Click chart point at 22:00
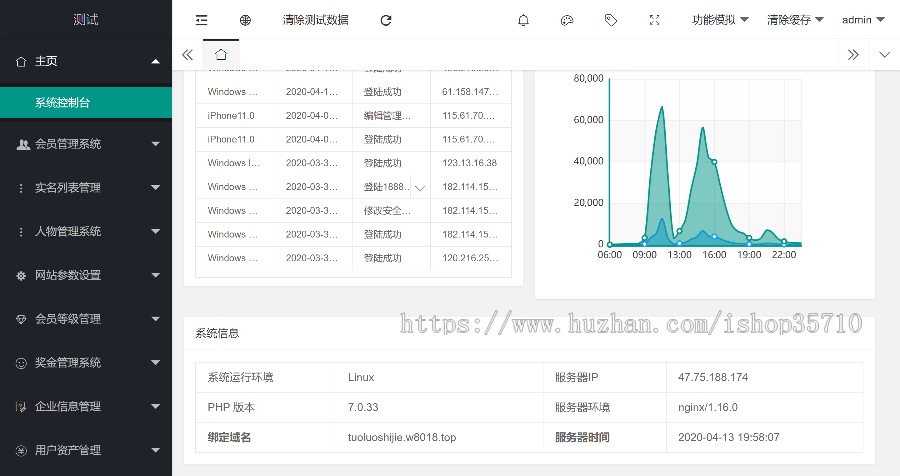Viewport: 900px width, 476px height. 784,241
